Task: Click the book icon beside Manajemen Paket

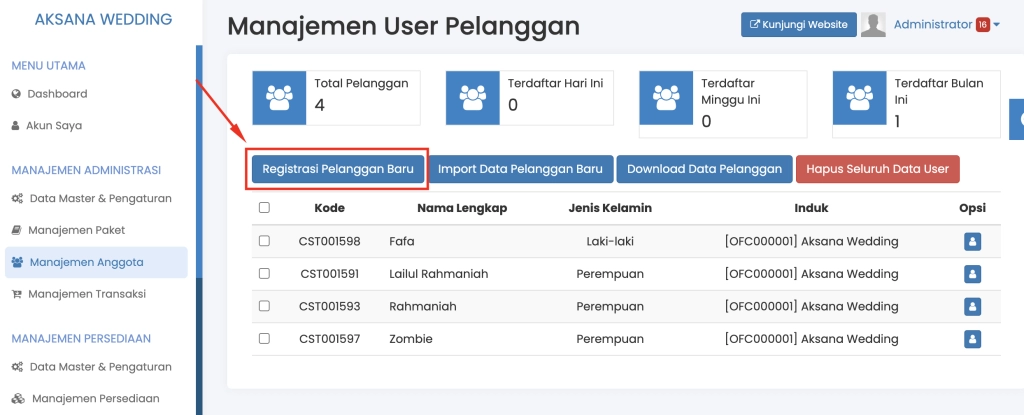Action: click(17, 230)
